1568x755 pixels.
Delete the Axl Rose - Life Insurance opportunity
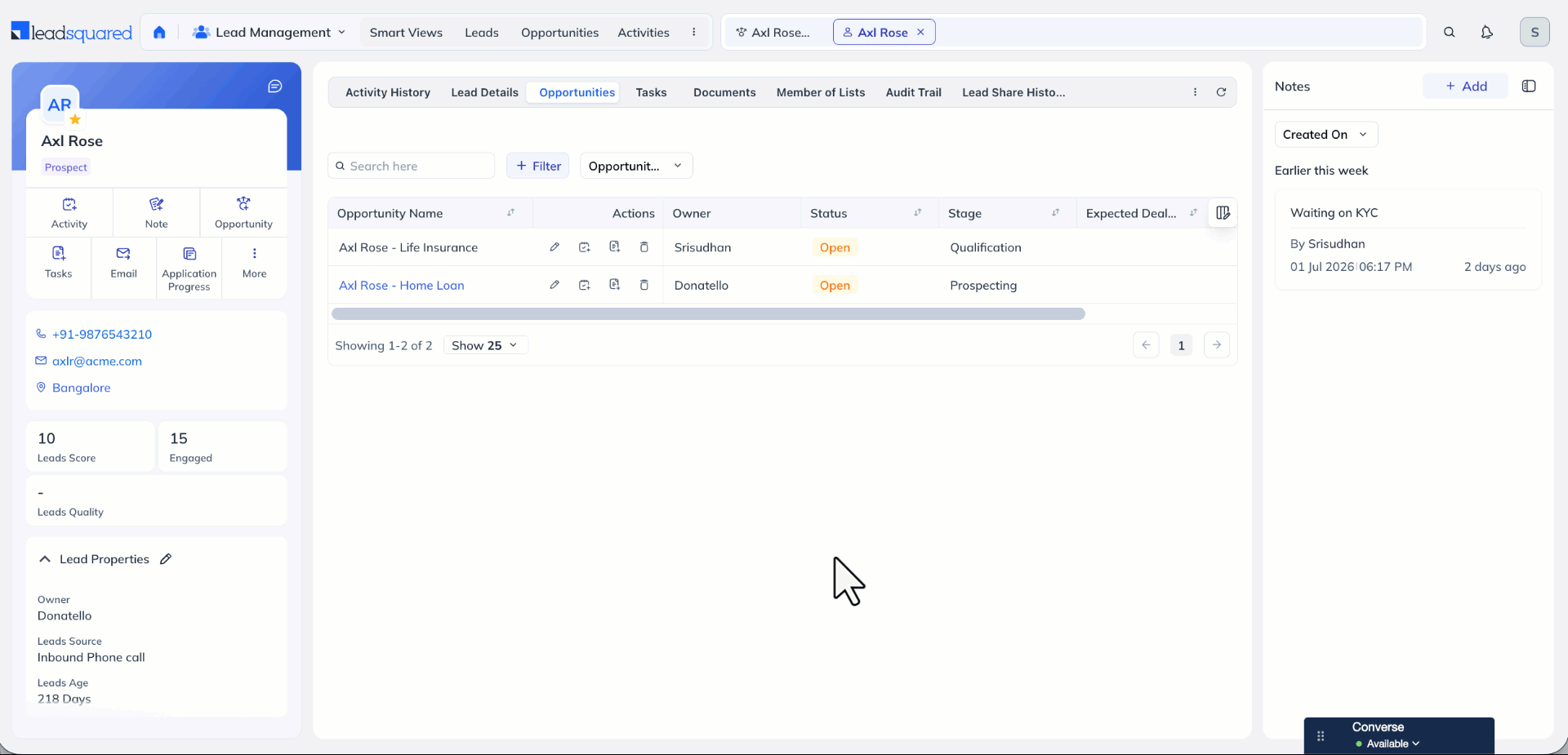[x=644, y=247]
